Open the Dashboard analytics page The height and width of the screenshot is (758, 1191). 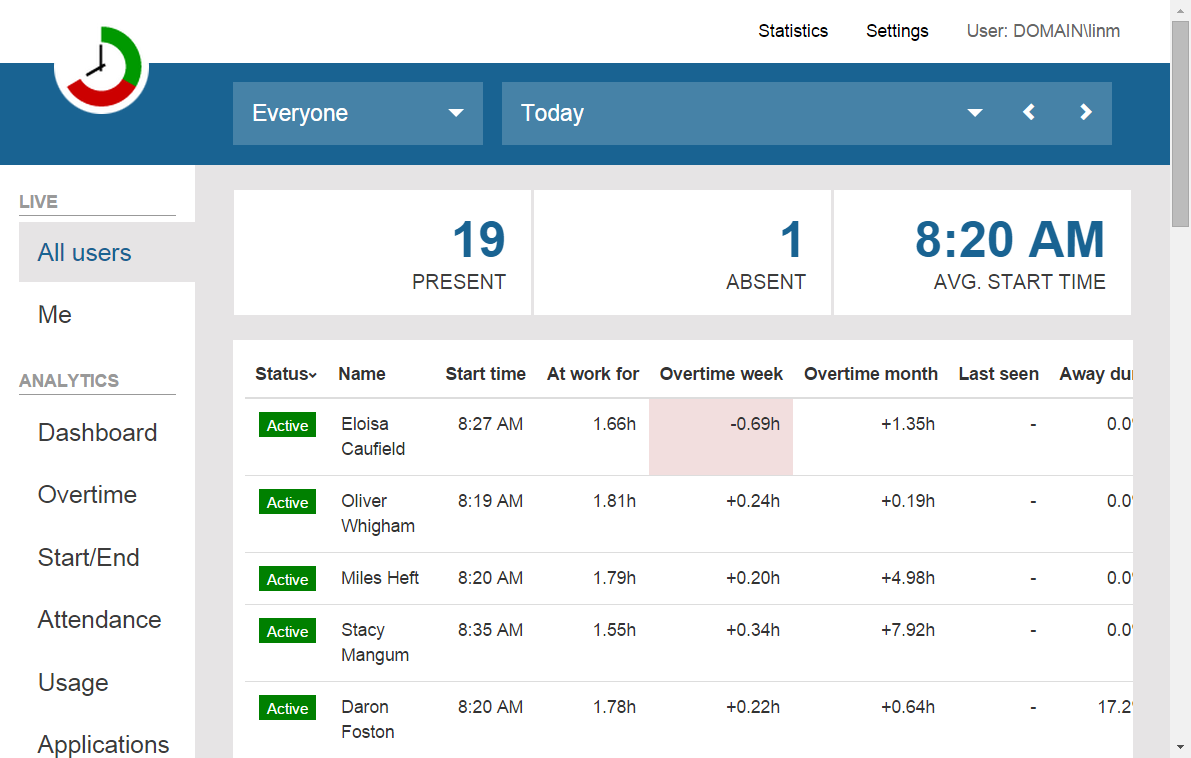pos(97,433)
